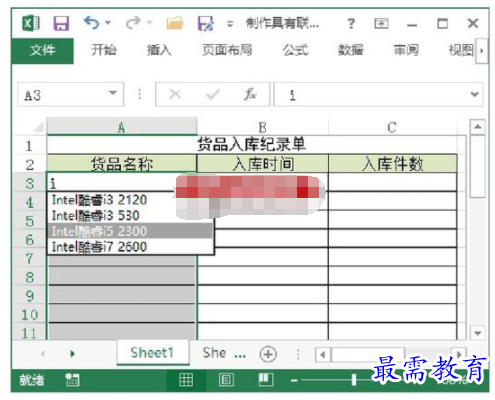Switch to Normal view
495x400 pixels.
point(186,380)
